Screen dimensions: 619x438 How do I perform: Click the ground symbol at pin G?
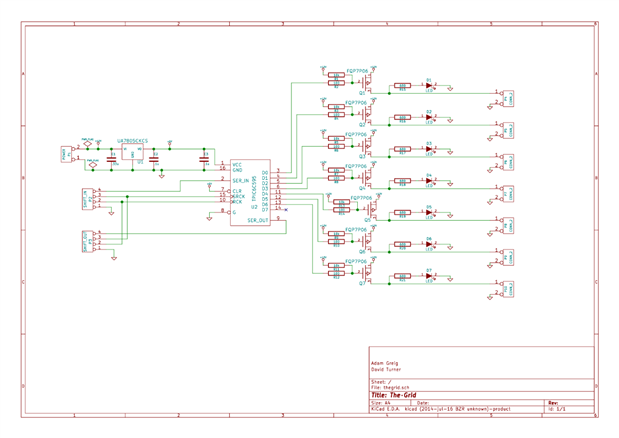coord(209,219)
